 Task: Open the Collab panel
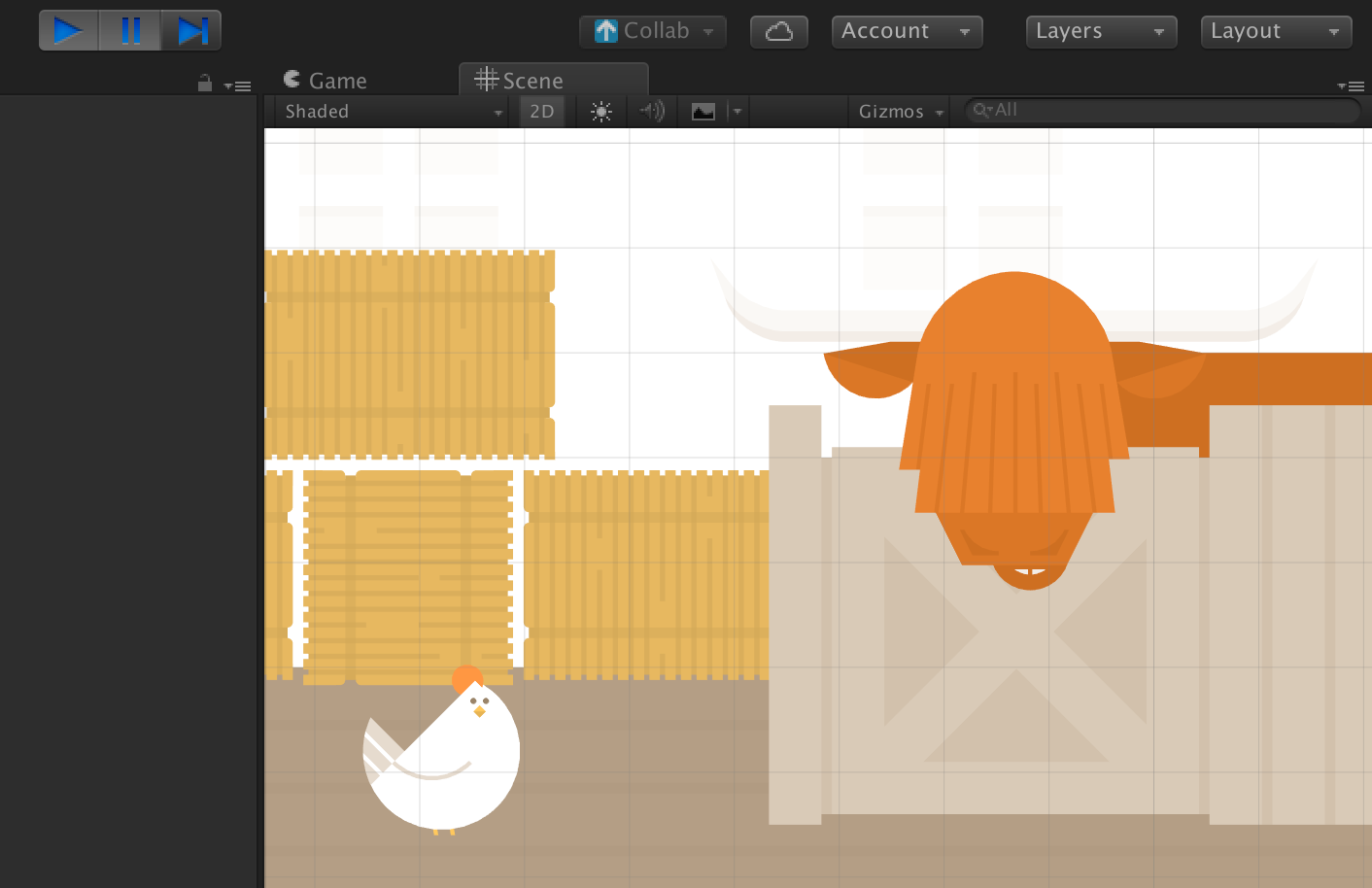(x=652, y=30)
